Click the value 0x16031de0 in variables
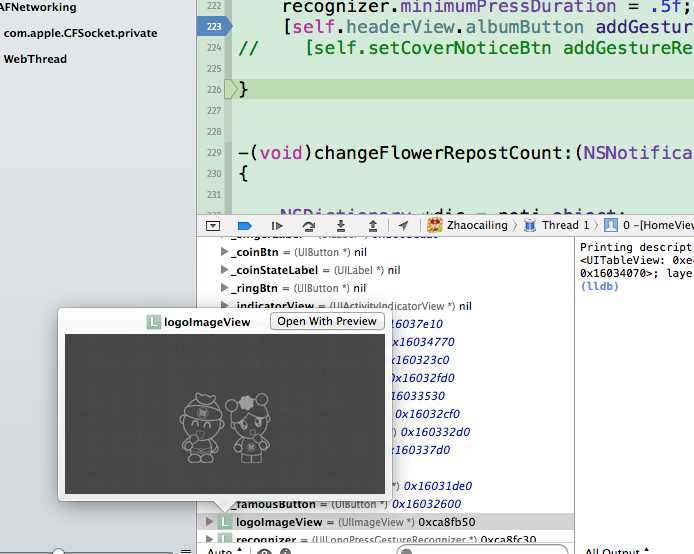This screenshot has height=554, width=694. tap(438, 486)
